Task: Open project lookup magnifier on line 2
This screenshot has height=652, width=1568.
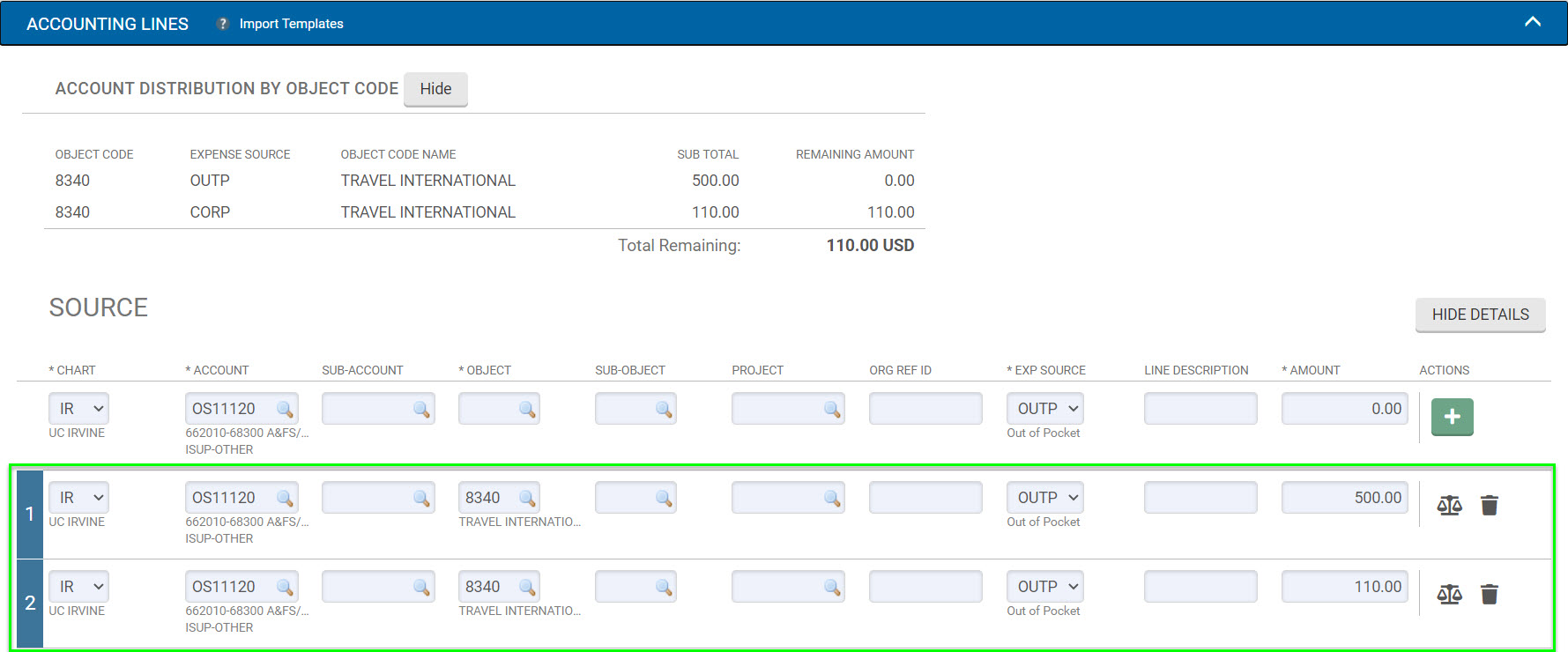Action: (x=832, y=587)
